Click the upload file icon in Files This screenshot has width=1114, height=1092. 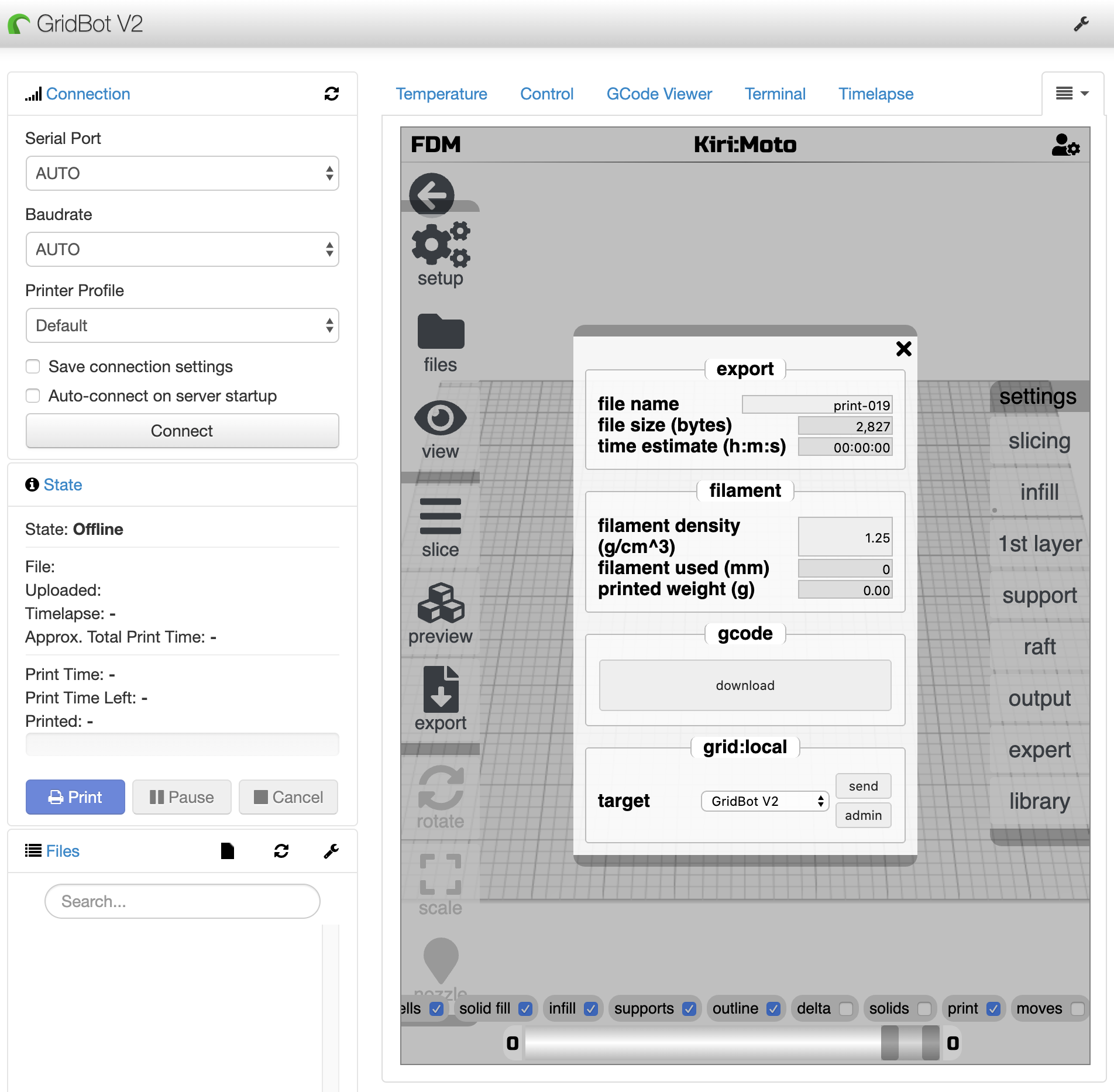coord(228,851)
